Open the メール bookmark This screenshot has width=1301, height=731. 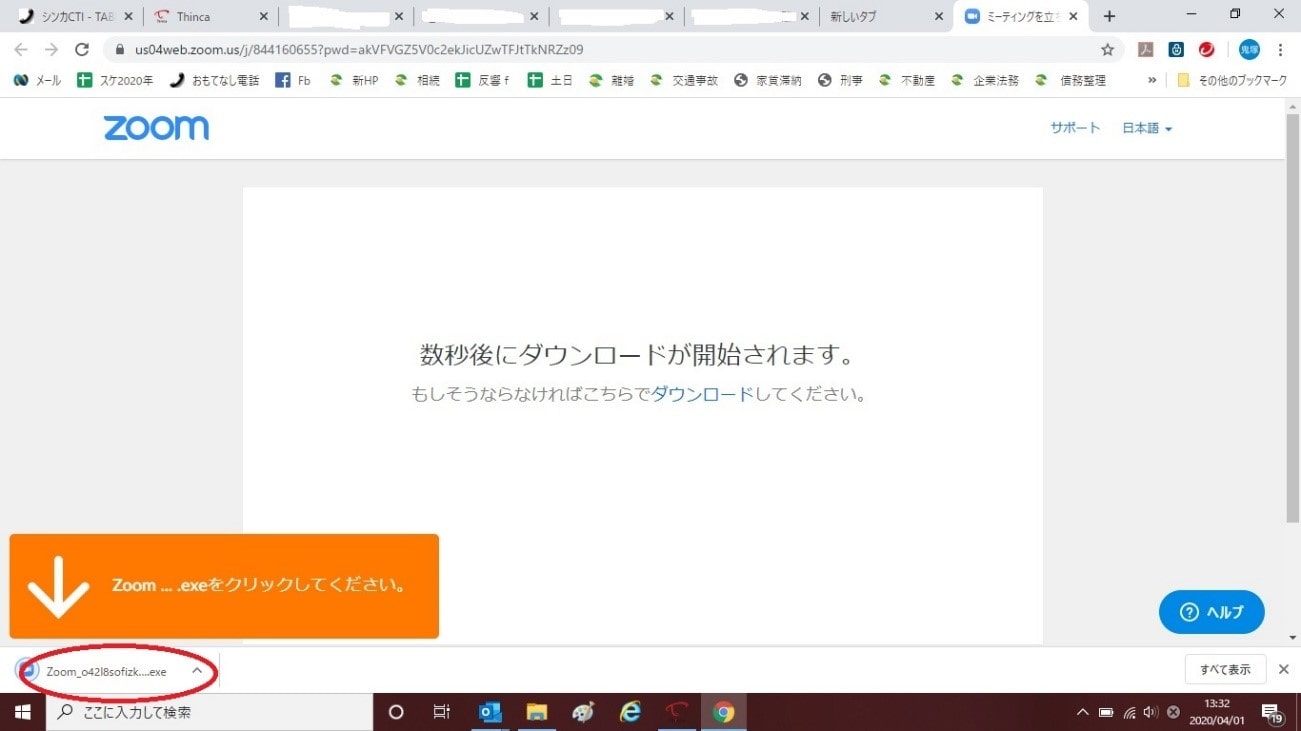tap(37, 81)
